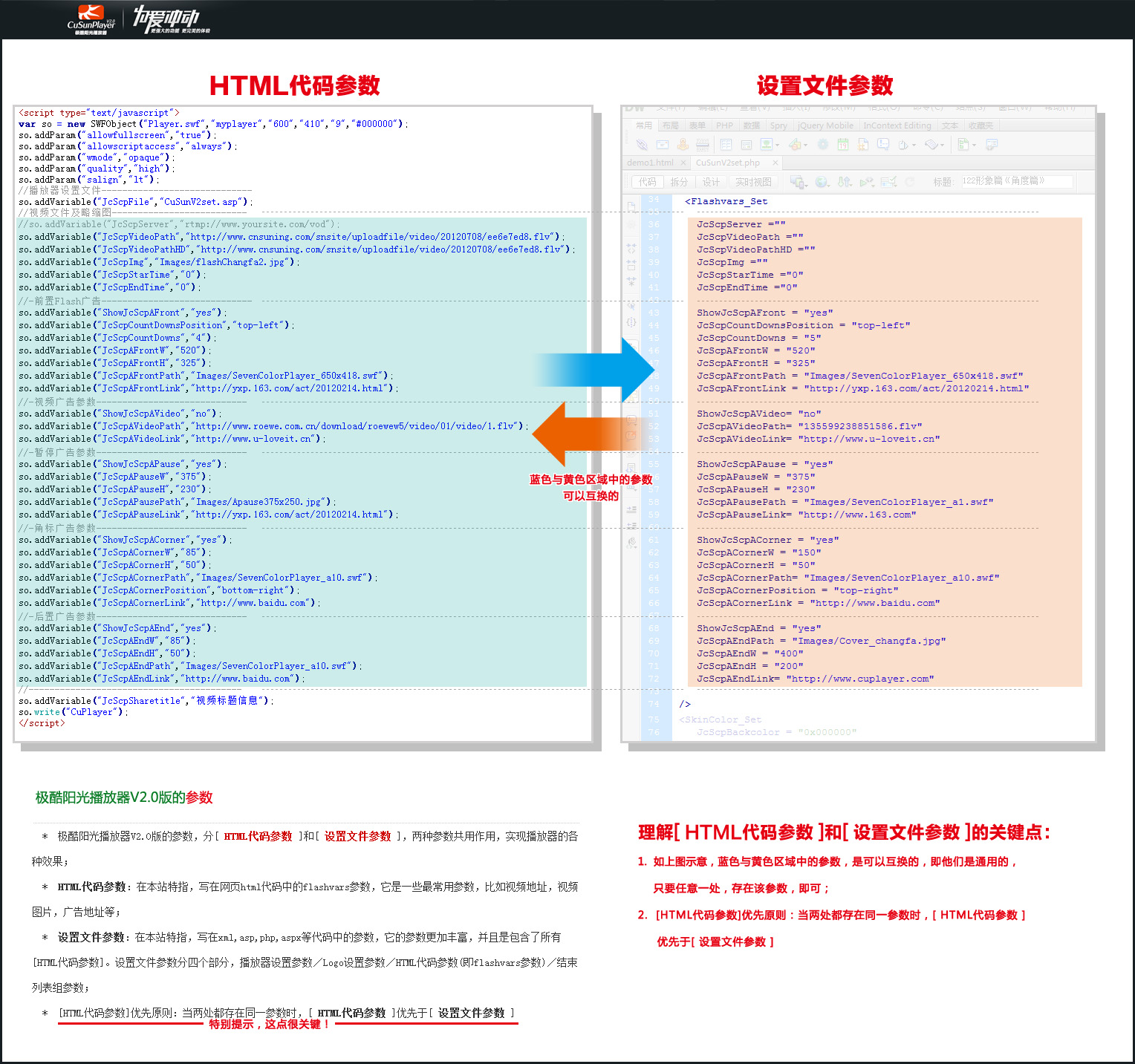Viewport: 1135px width, 1064px height.
Task: Open the Tag Chooser icon
Action: point(992,145)
